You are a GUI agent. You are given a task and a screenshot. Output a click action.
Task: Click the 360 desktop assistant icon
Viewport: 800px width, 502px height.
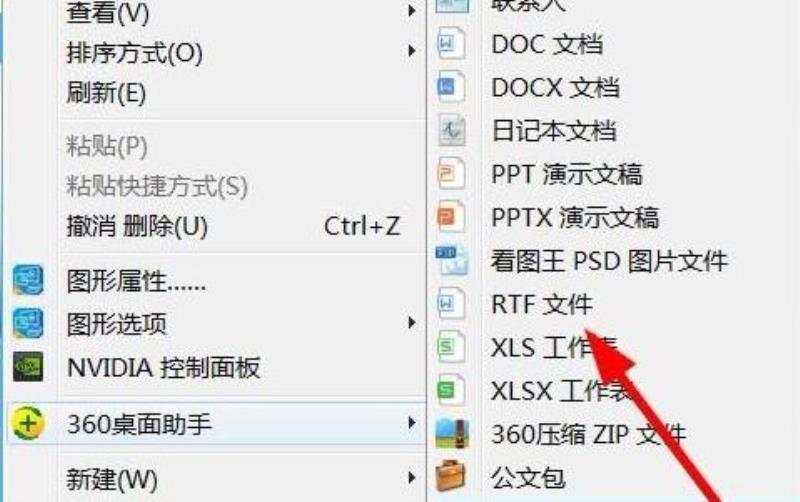coord(28,423)
